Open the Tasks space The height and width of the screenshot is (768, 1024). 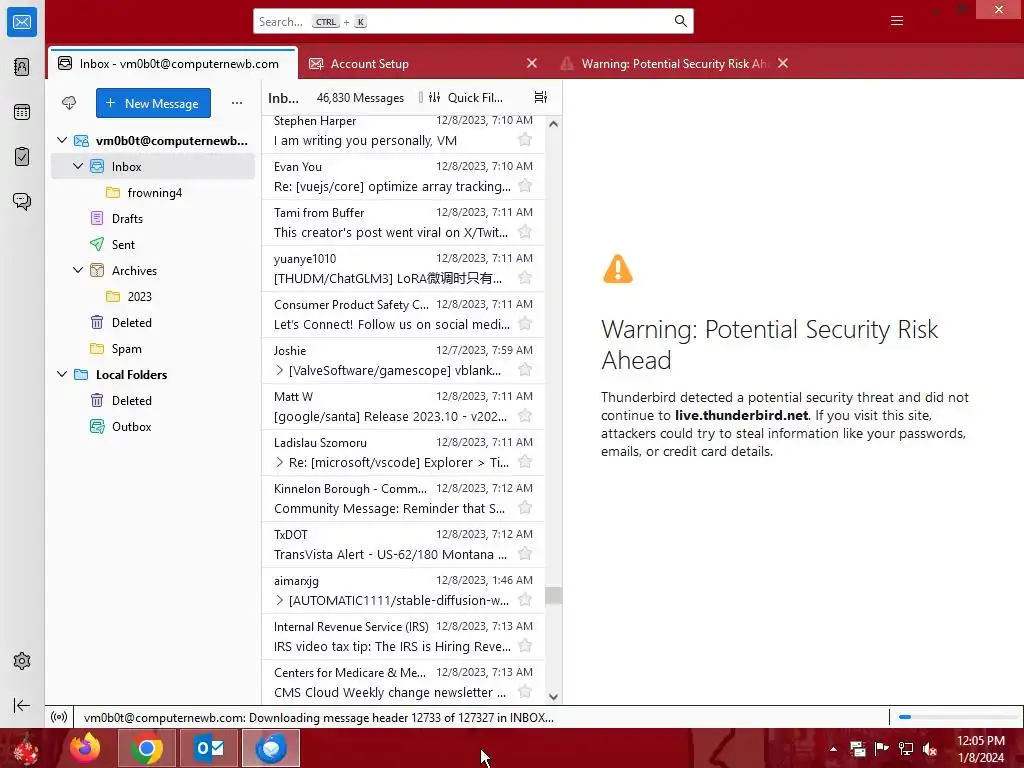click(22, 157)
